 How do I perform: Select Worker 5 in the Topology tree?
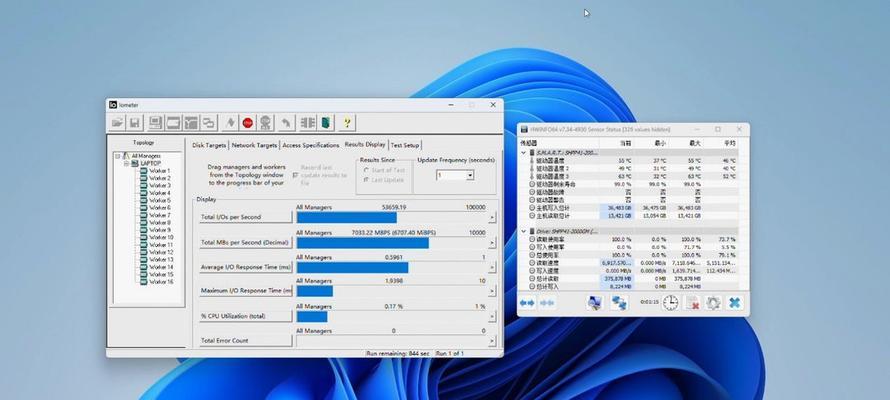tap(160, 200)
